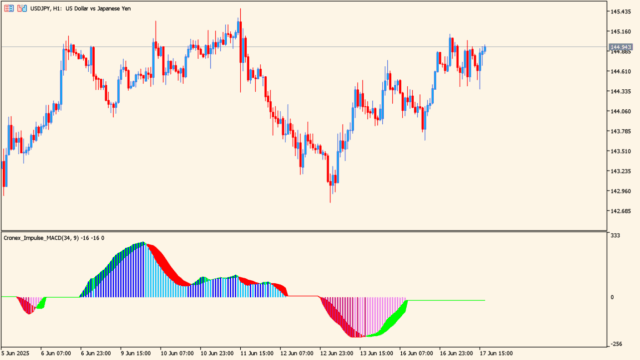The image size is (640, 360).
Task: Click the 6 Jun 23:00 time label
Action: (96, 353)
